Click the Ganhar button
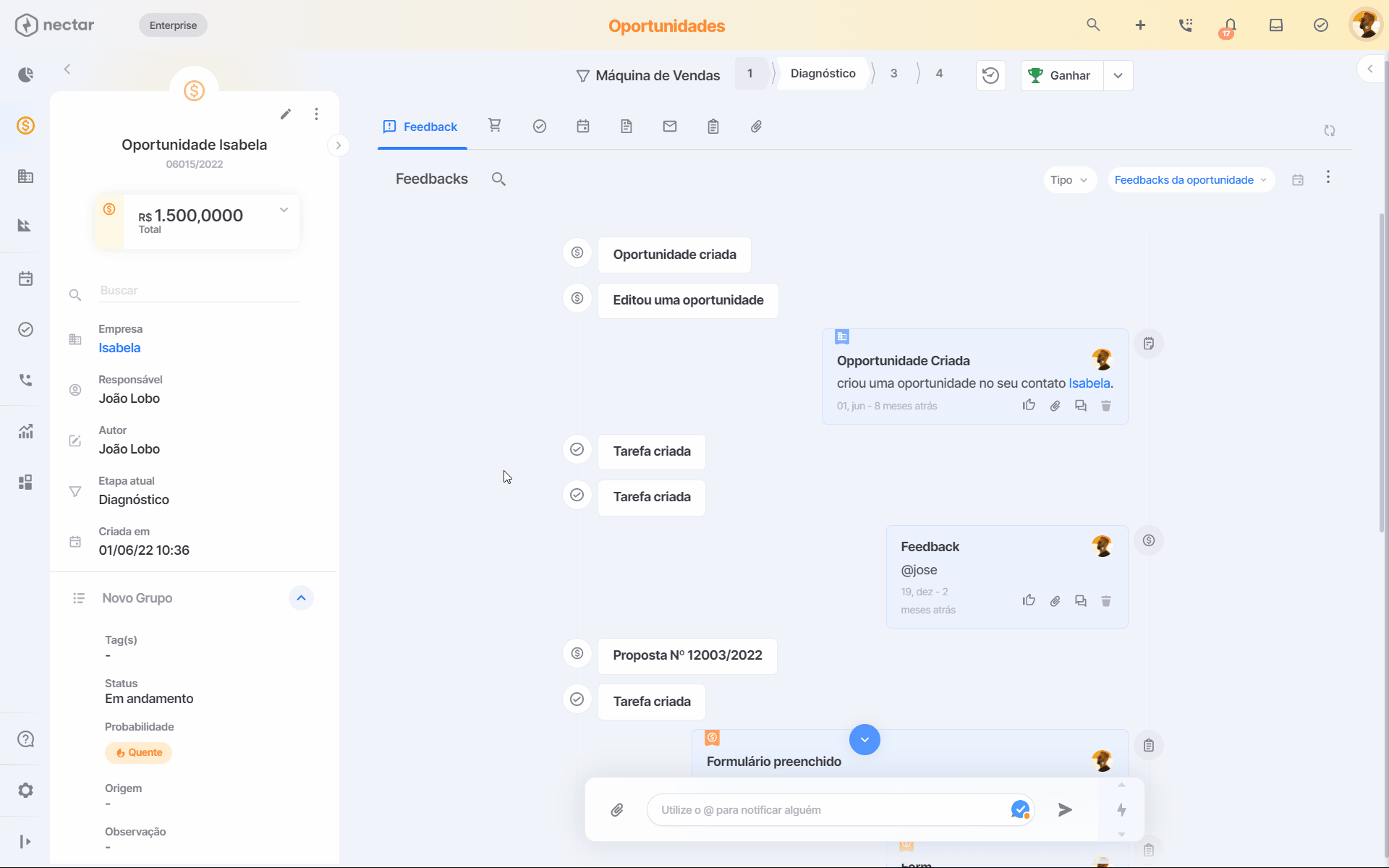The height and width of the screenshot is (868, 1389). click(x=1062, y=75)
